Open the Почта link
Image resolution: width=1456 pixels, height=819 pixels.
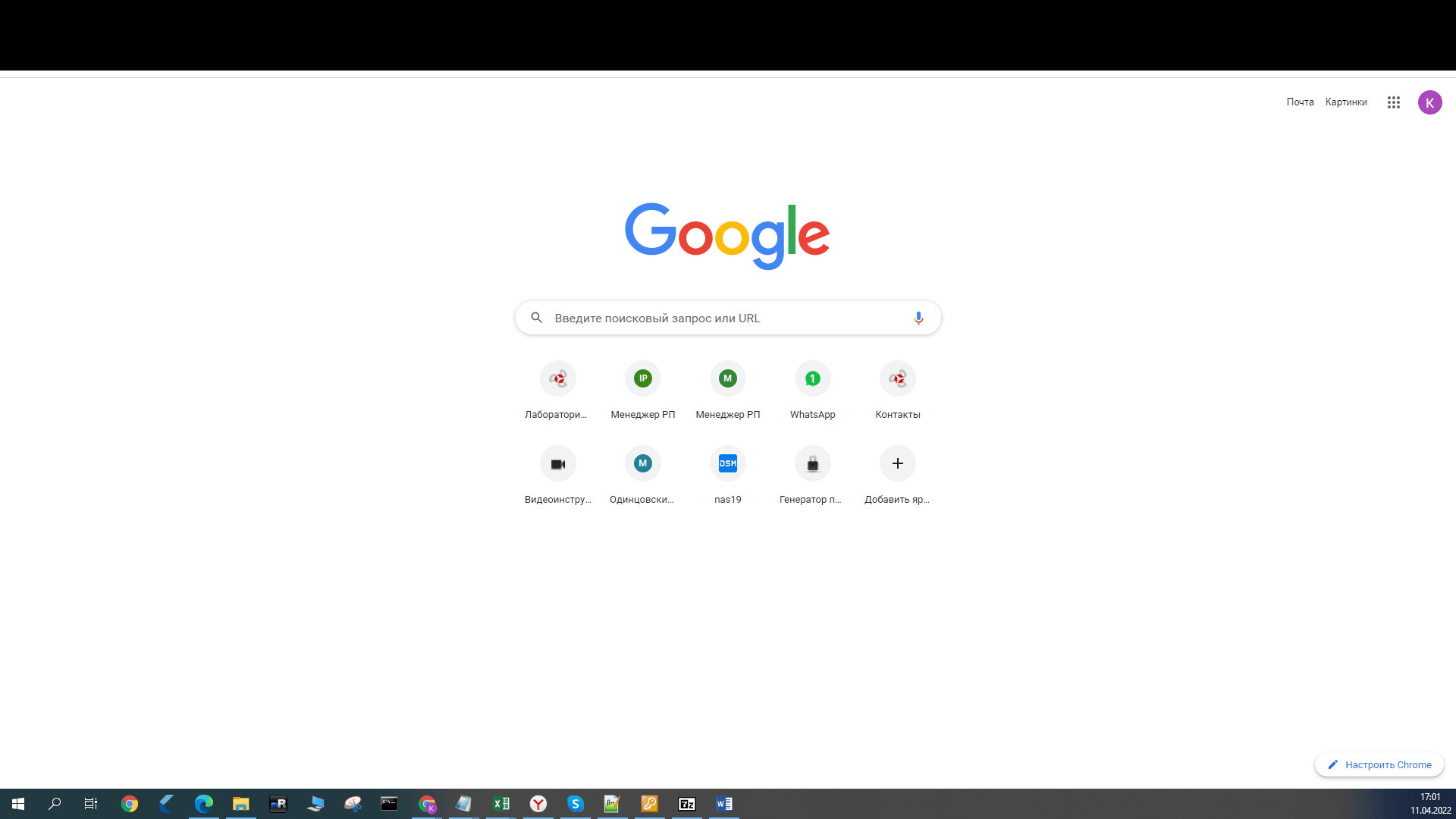click(x=1300, y=102)
